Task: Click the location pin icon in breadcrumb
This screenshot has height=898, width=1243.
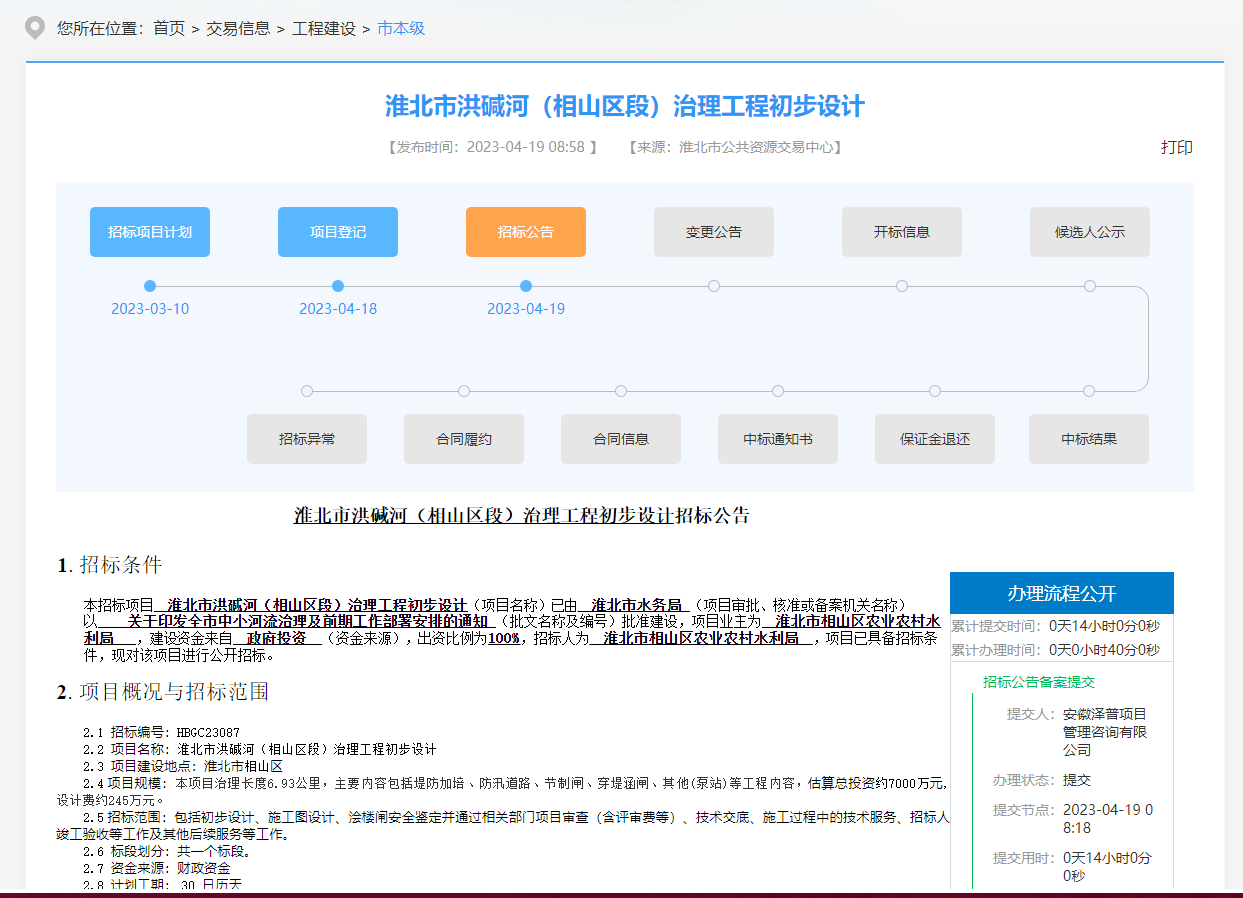Action: point(35,28)
